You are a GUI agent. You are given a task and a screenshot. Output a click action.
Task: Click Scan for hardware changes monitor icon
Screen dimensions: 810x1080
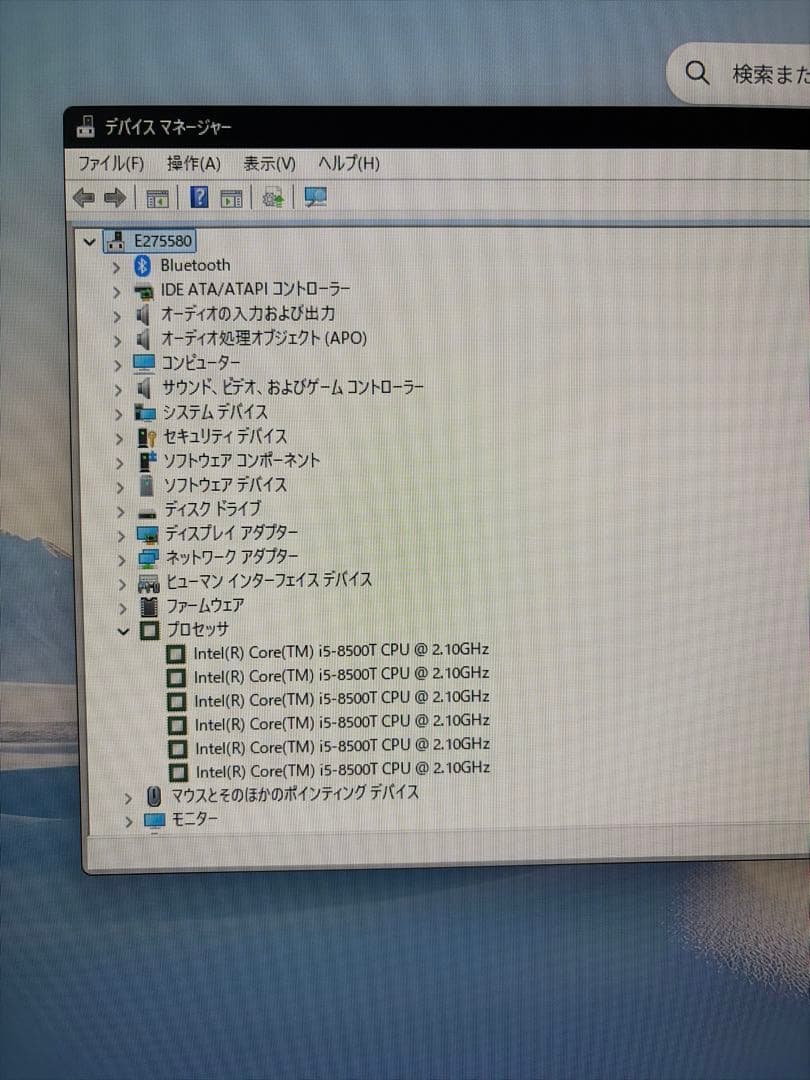tap(315, 198)
